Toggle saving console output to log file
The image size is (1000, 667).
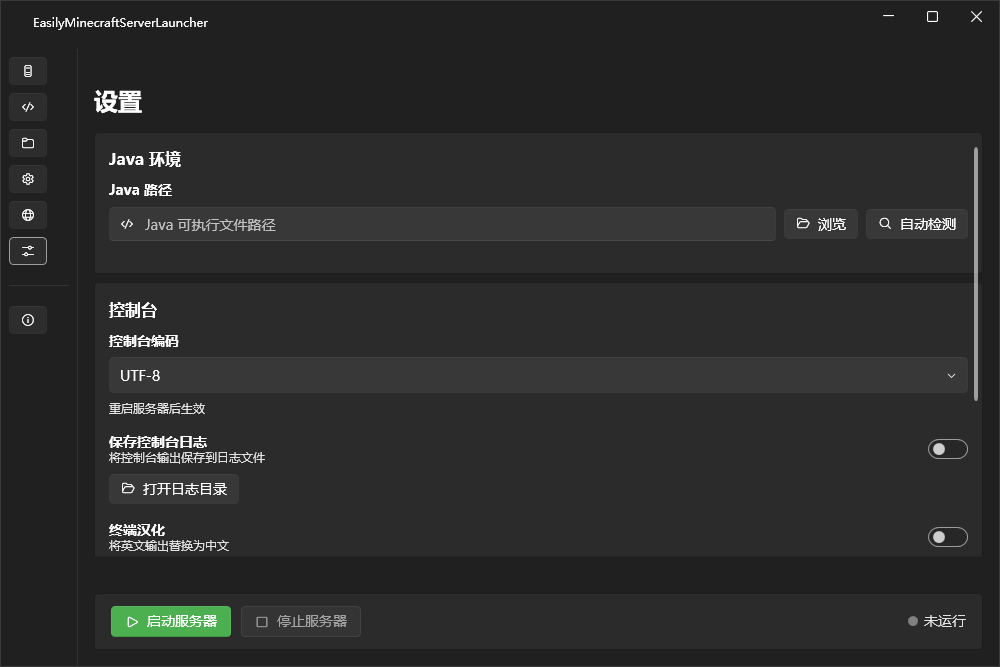pyautogui.click(x=947, y=448)
